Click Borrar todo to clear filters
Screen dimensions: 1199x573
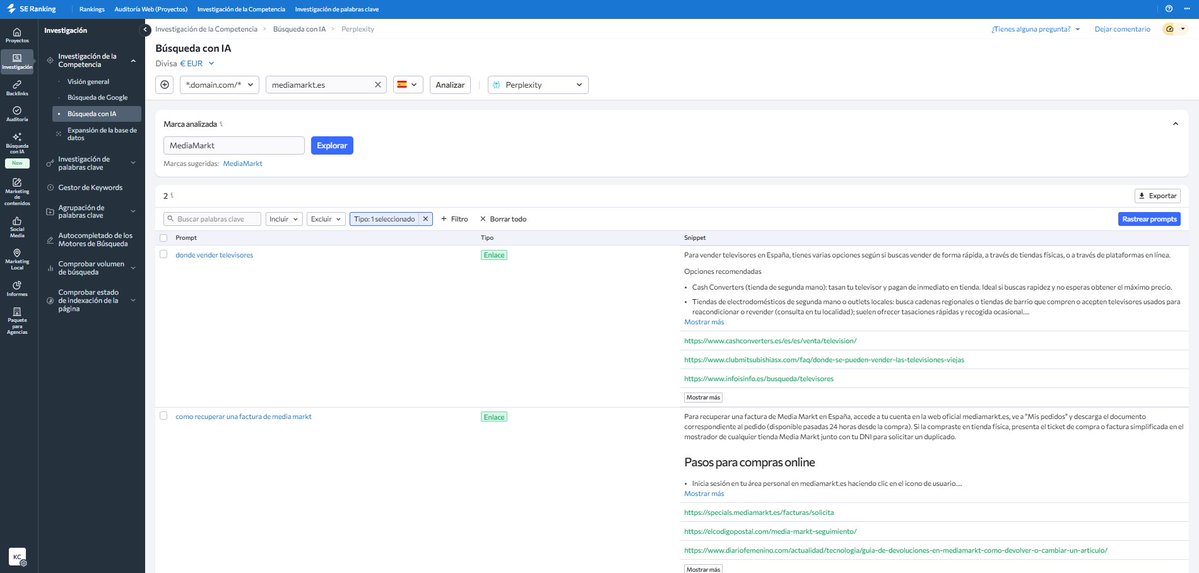503,219
